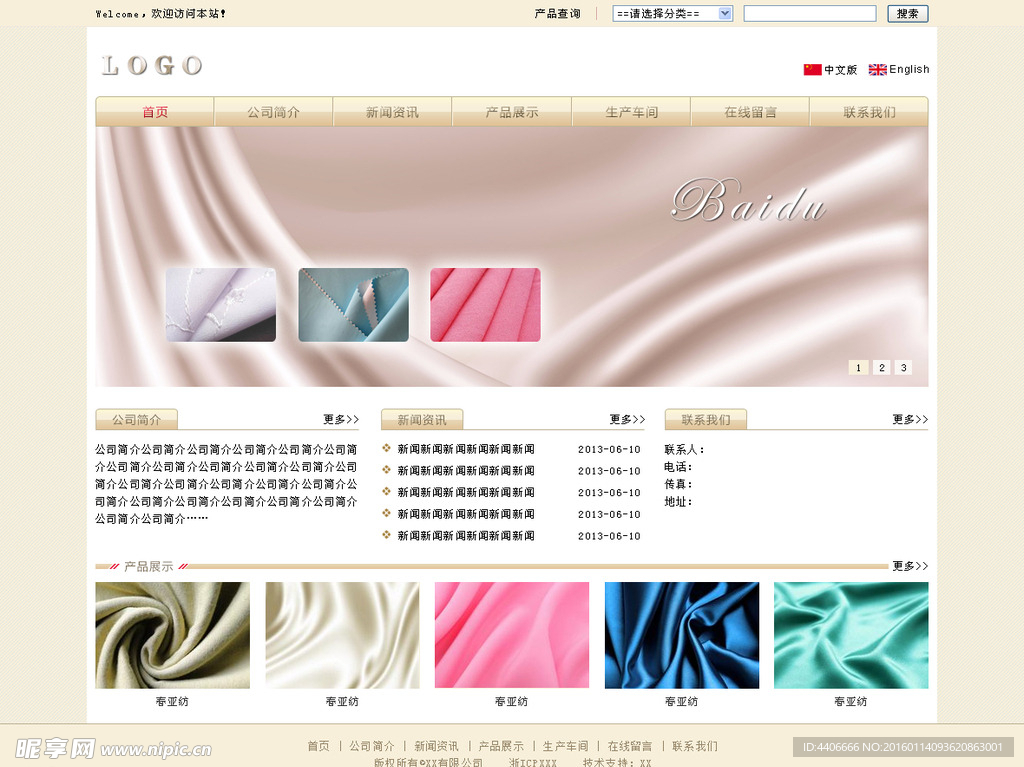Click 产品展示 in footer links
Screen dimensions: 1024x767
(x=501, y=746)
